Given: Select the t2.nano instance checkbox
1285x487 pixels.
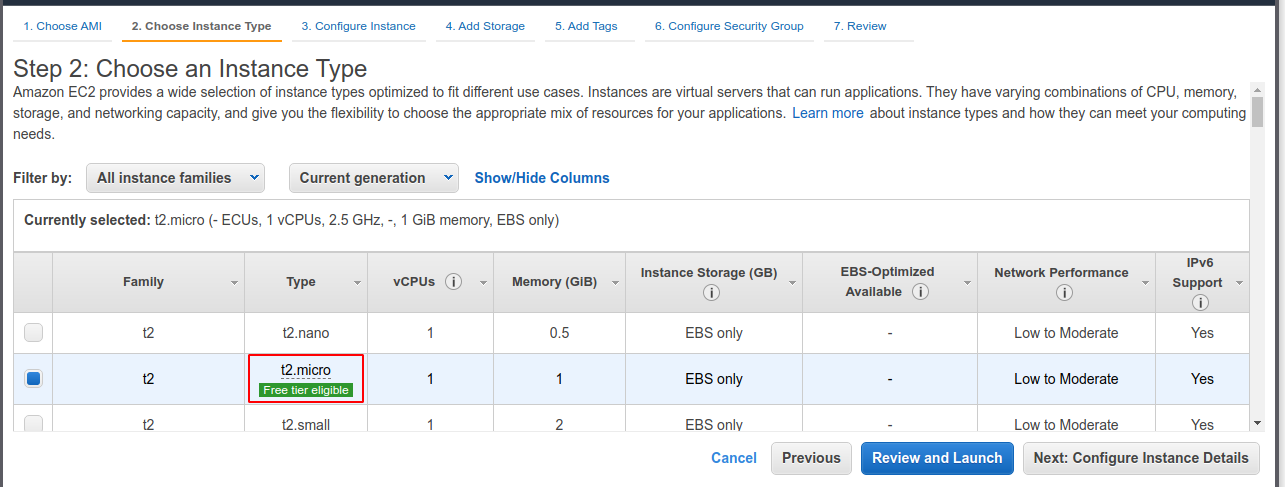Looking at the screenshot, I should [x=34, y=333].
